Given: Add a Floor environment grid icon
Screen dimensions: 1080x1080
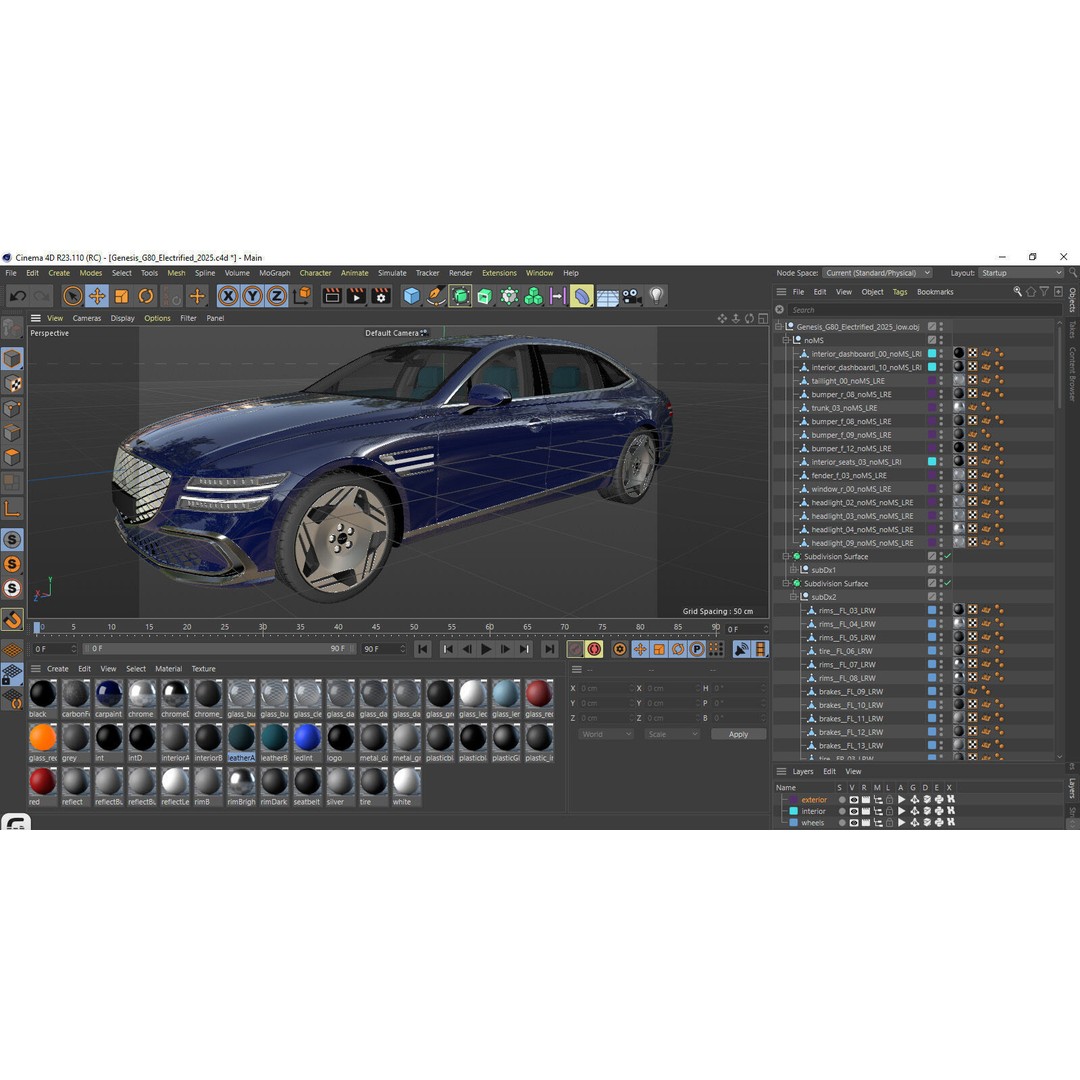Looking at the screenshot, I should click(x=607, y=297).
